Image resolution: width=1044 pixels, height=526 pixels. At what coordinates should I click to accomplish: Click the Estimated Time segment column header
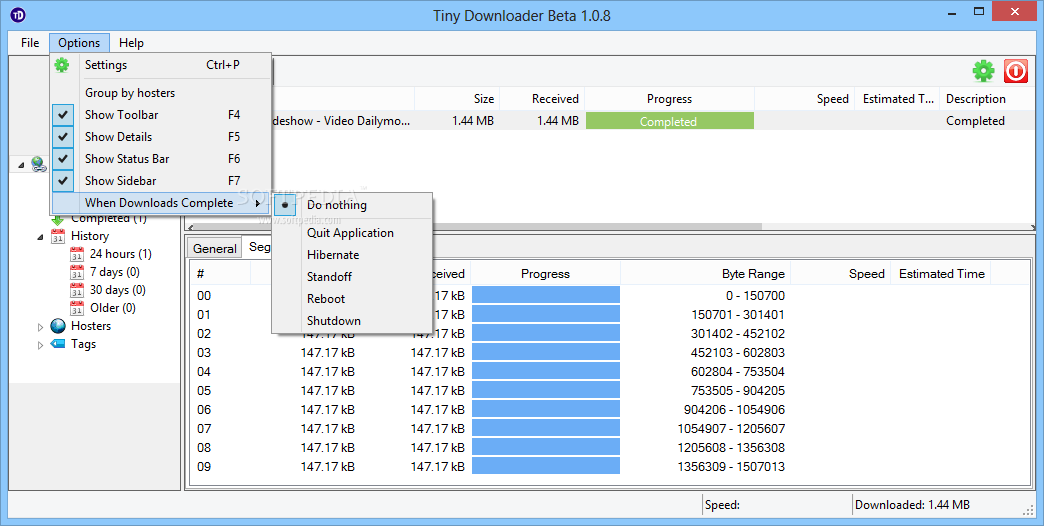pyautogui.click(x=941, y=274)
